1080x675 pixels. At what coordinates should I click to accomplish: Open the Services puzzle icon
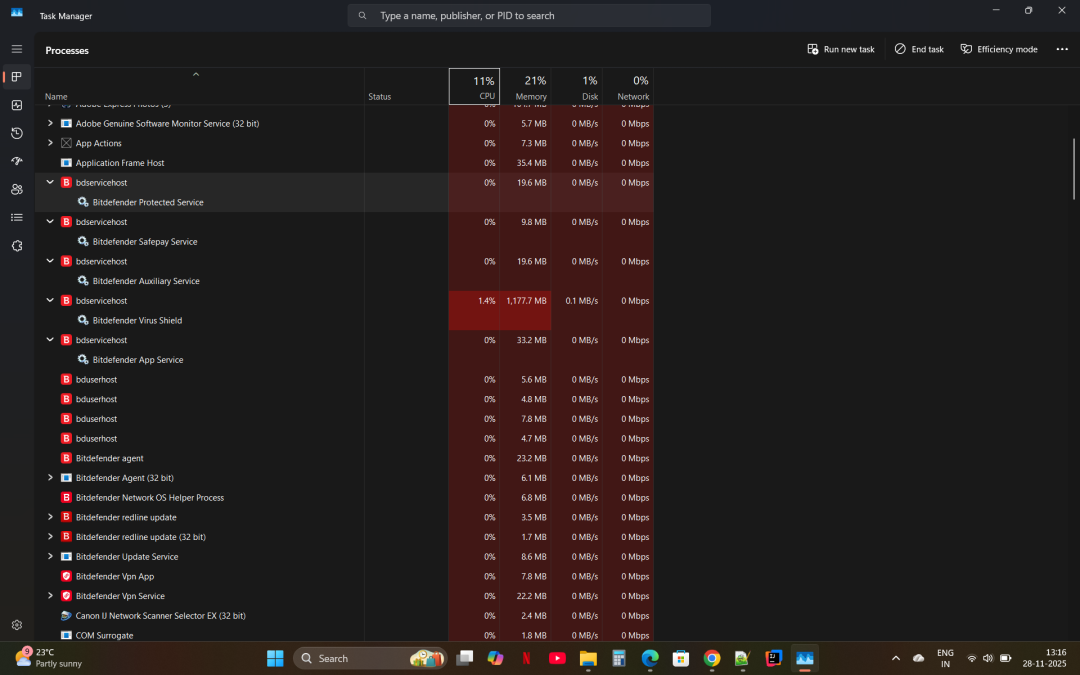tap(17, 246)
